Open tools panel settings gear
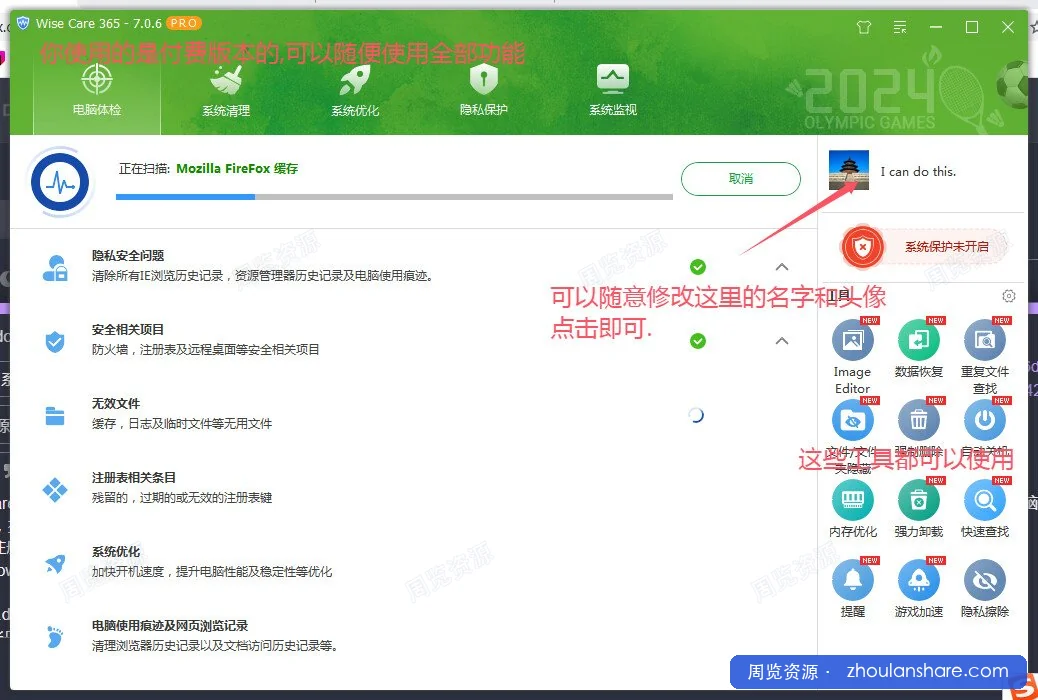Screen dimensions: 1038x700 pyautogui.click(x=1008, y=296)
